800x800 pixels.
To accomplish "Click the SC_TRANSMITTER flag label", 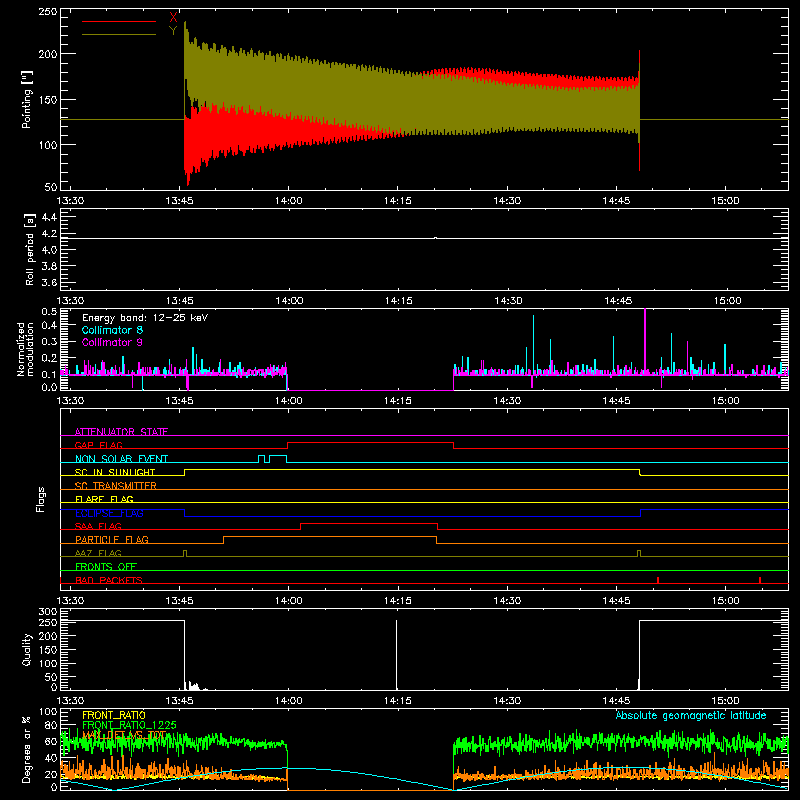I will pos(116,485).
